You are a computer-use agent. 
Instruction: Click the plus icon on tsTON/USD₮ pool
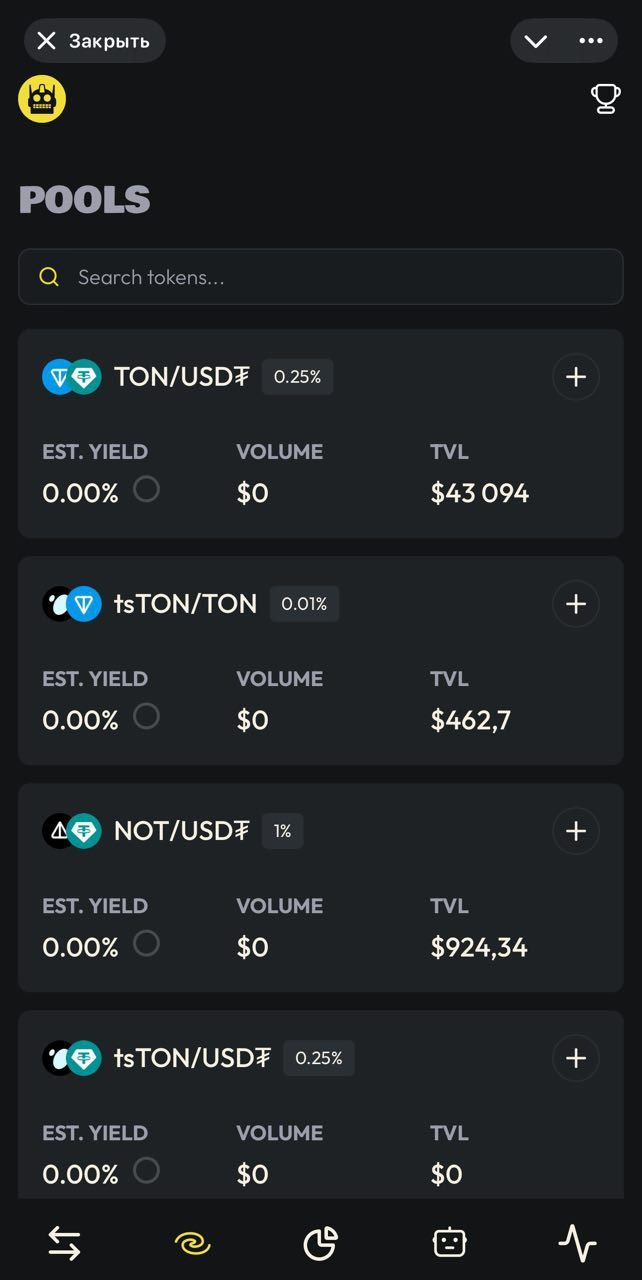click(576, 1058)
